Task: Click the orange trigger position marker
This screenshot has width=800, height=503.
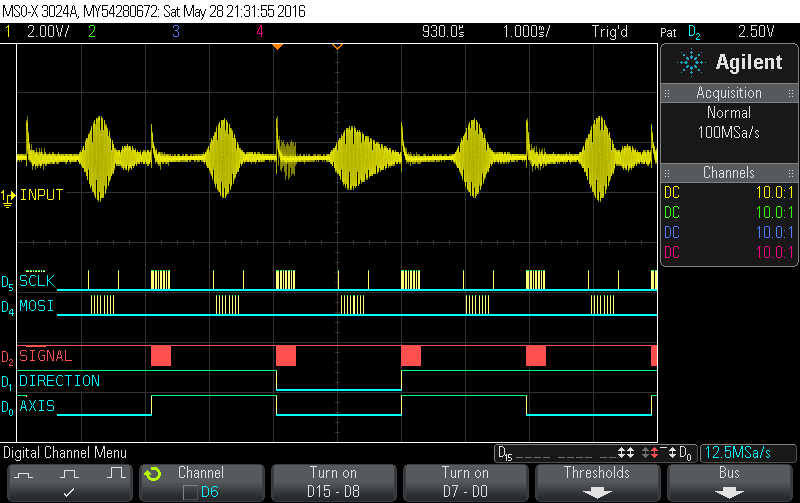Action: (x=277, y=47)
